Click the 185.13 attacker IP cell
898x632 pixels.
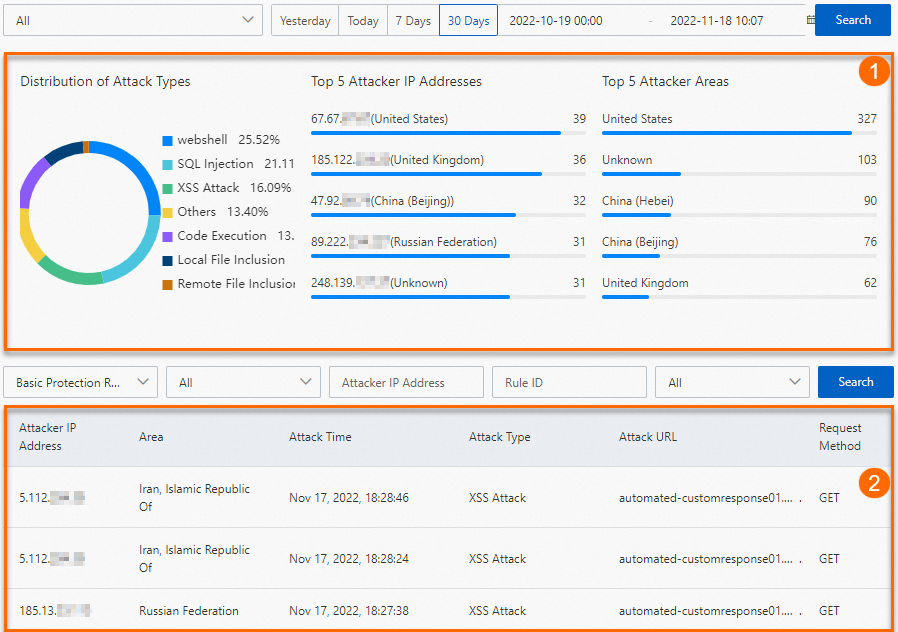(55, 611)
